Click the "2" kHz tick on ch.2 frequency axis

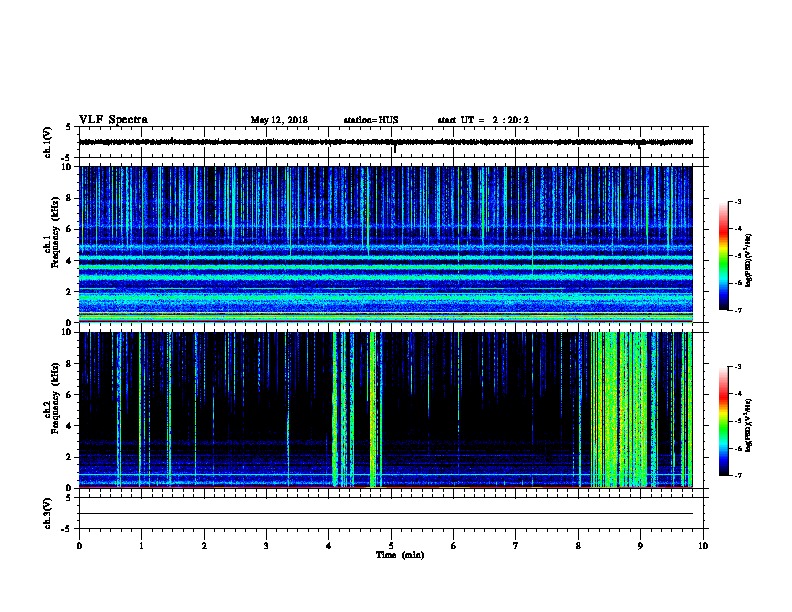[70, 457]
